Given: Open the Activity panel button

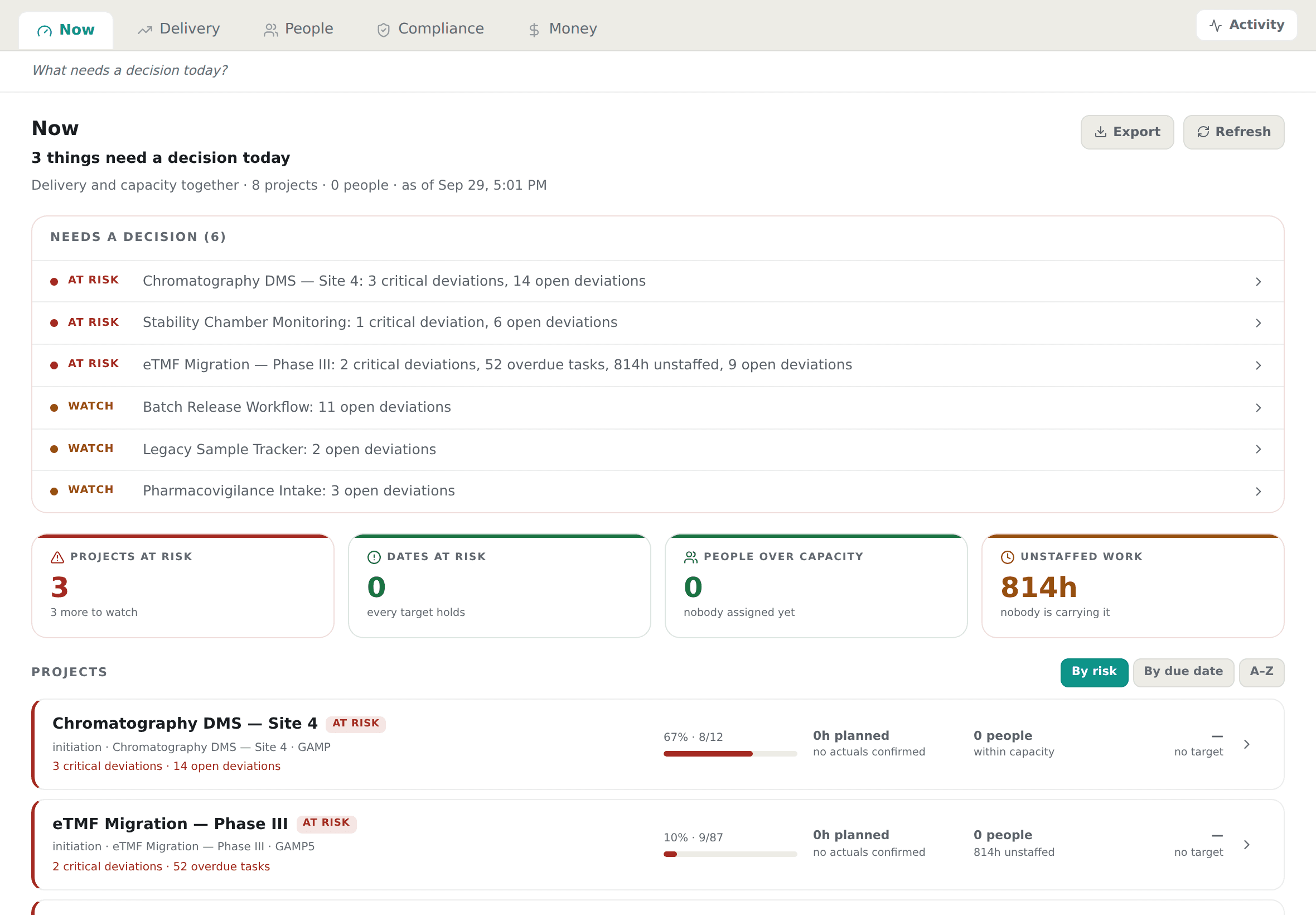Looking at the screenshot, I should click(x=1246, y=25).
